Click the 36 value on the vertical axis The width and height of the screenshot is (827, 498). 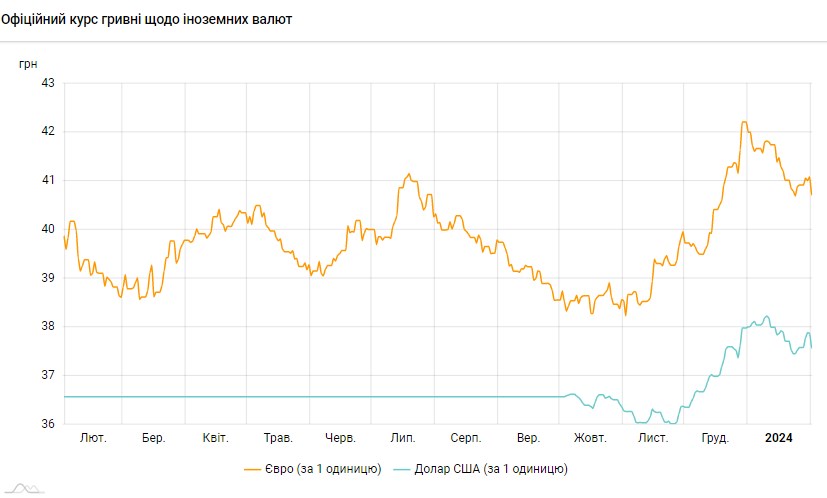click(x=47, y=424)
